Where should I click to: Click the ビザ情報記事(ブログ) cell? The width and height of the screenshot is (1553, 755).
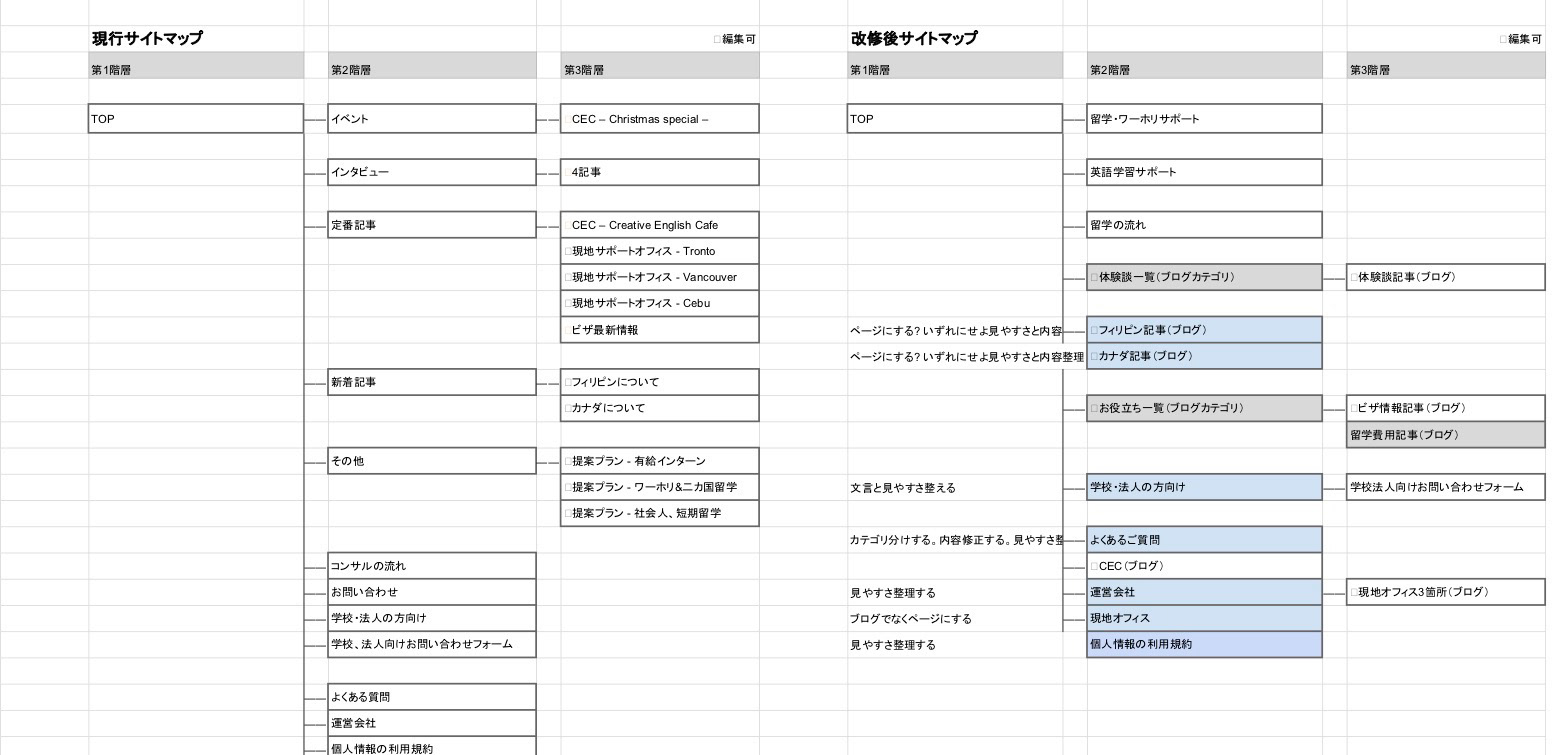point(1446,408)
